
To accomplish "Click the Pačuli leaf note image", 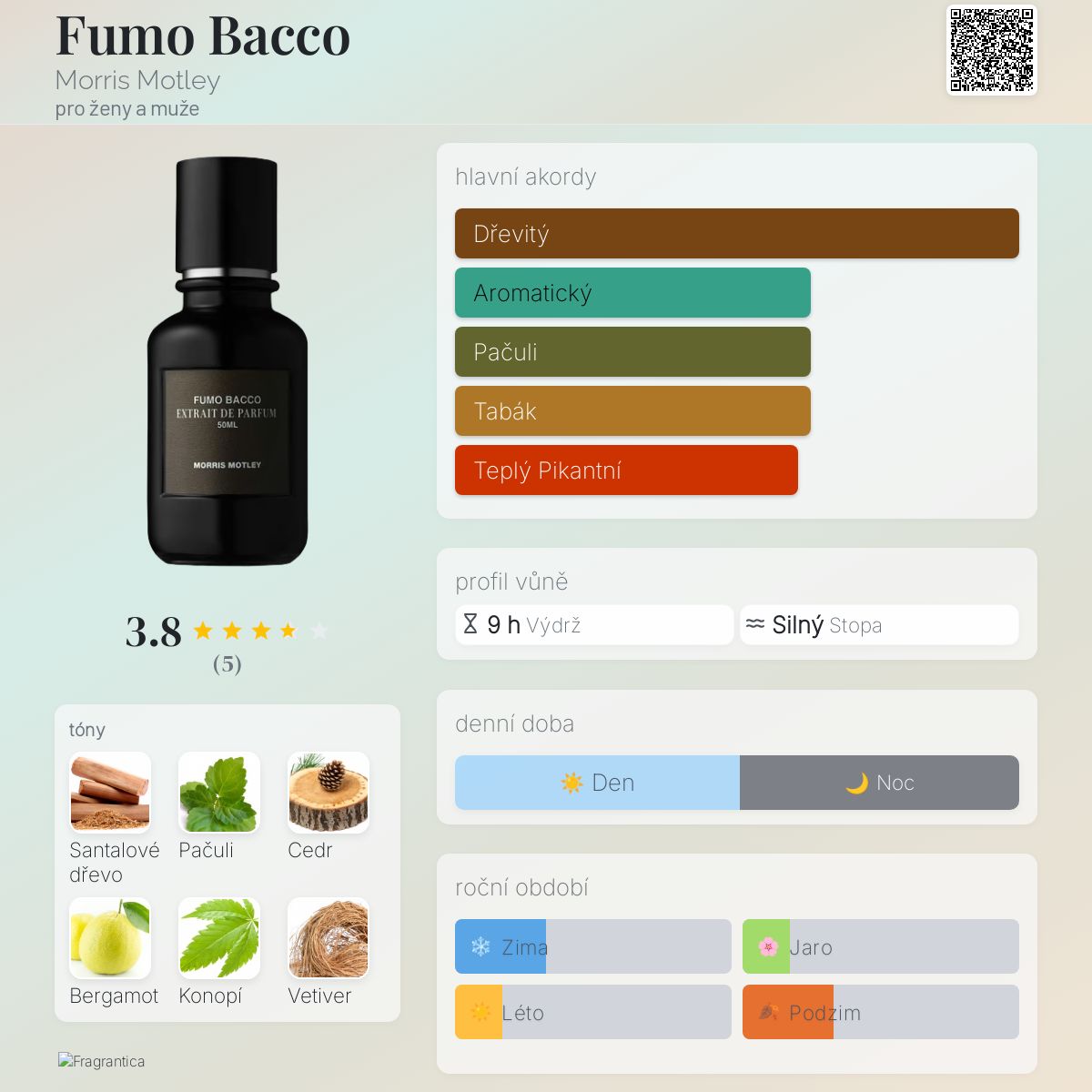I will coord(219,793).
